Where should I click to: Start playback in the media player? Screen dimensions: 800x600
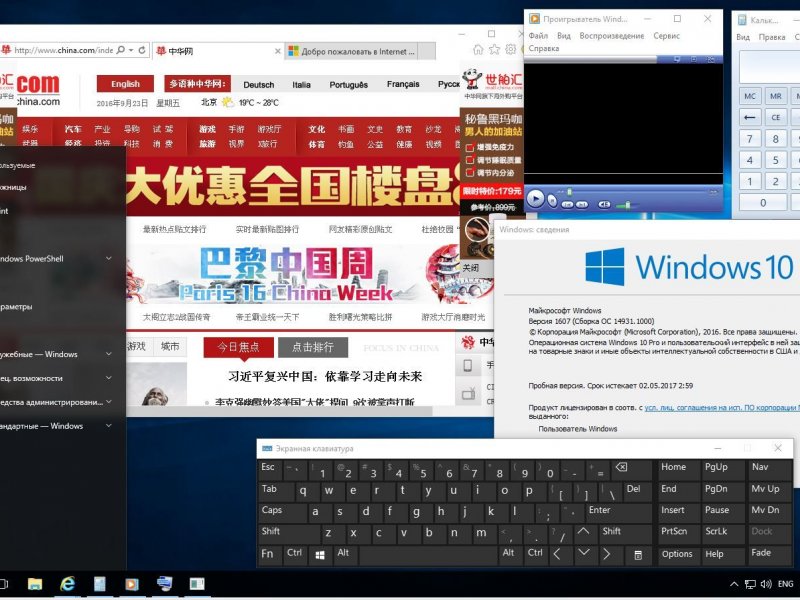tap(535, 198)
